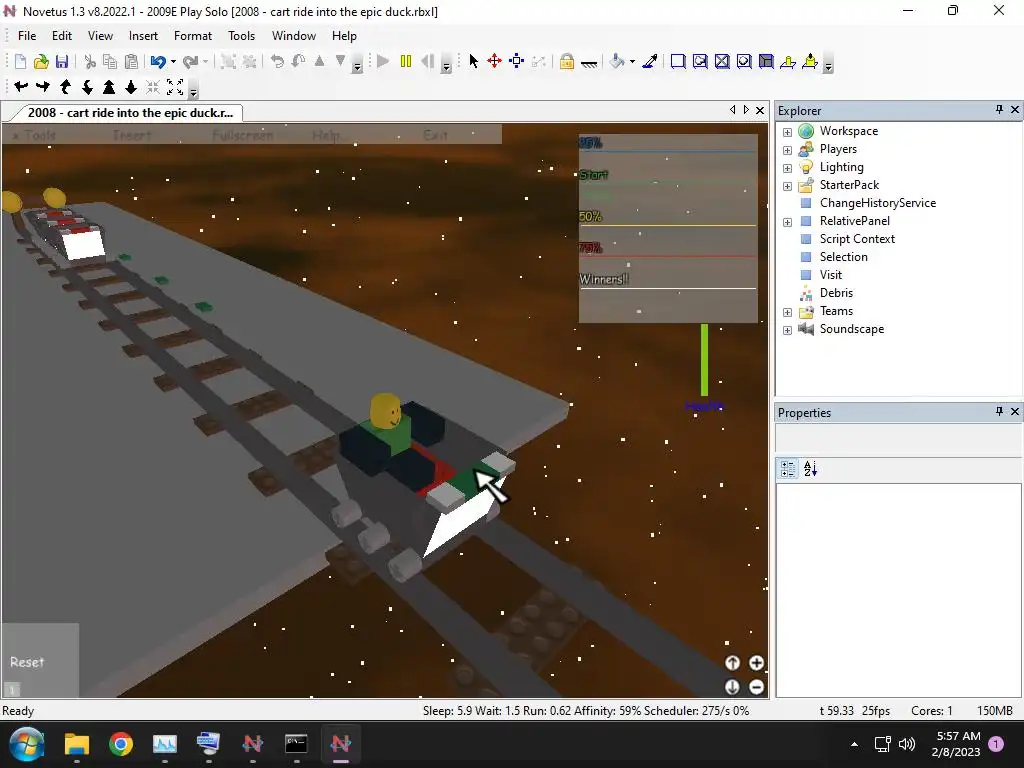1024x768 pixels.
Task: Open the fill color dropdown arrow
Action: point(632,62)
